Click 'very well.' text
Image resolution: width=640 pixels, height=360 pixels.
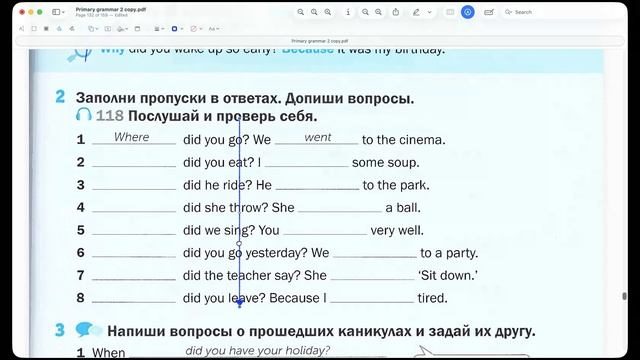pos(397,231)
